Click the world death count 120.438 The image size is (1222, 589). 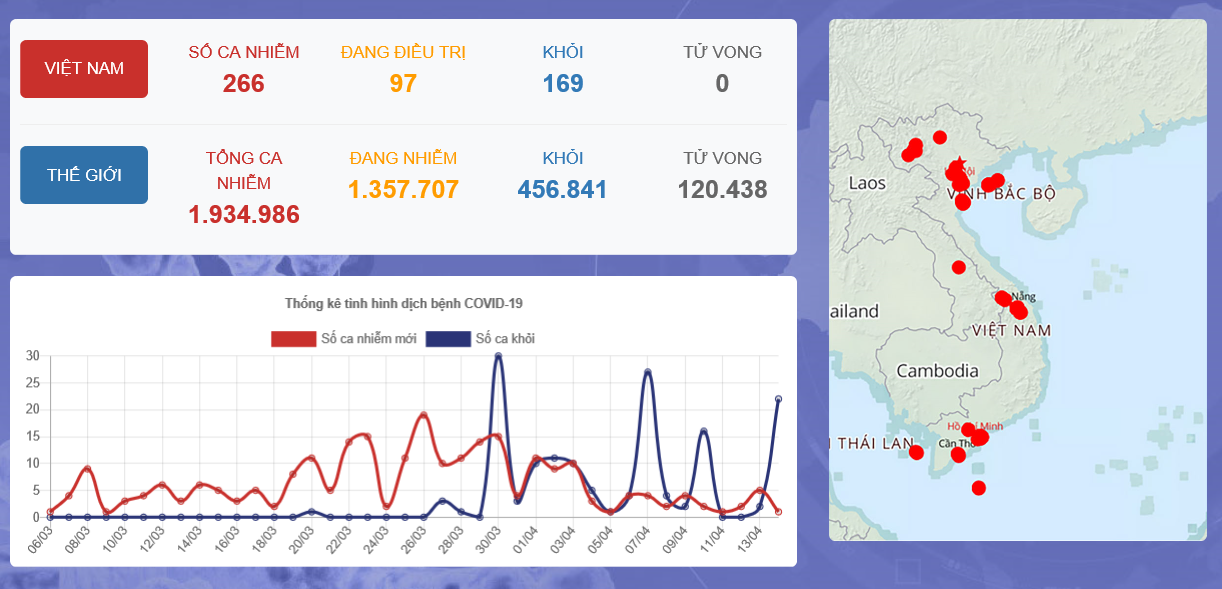pos(722,189)
